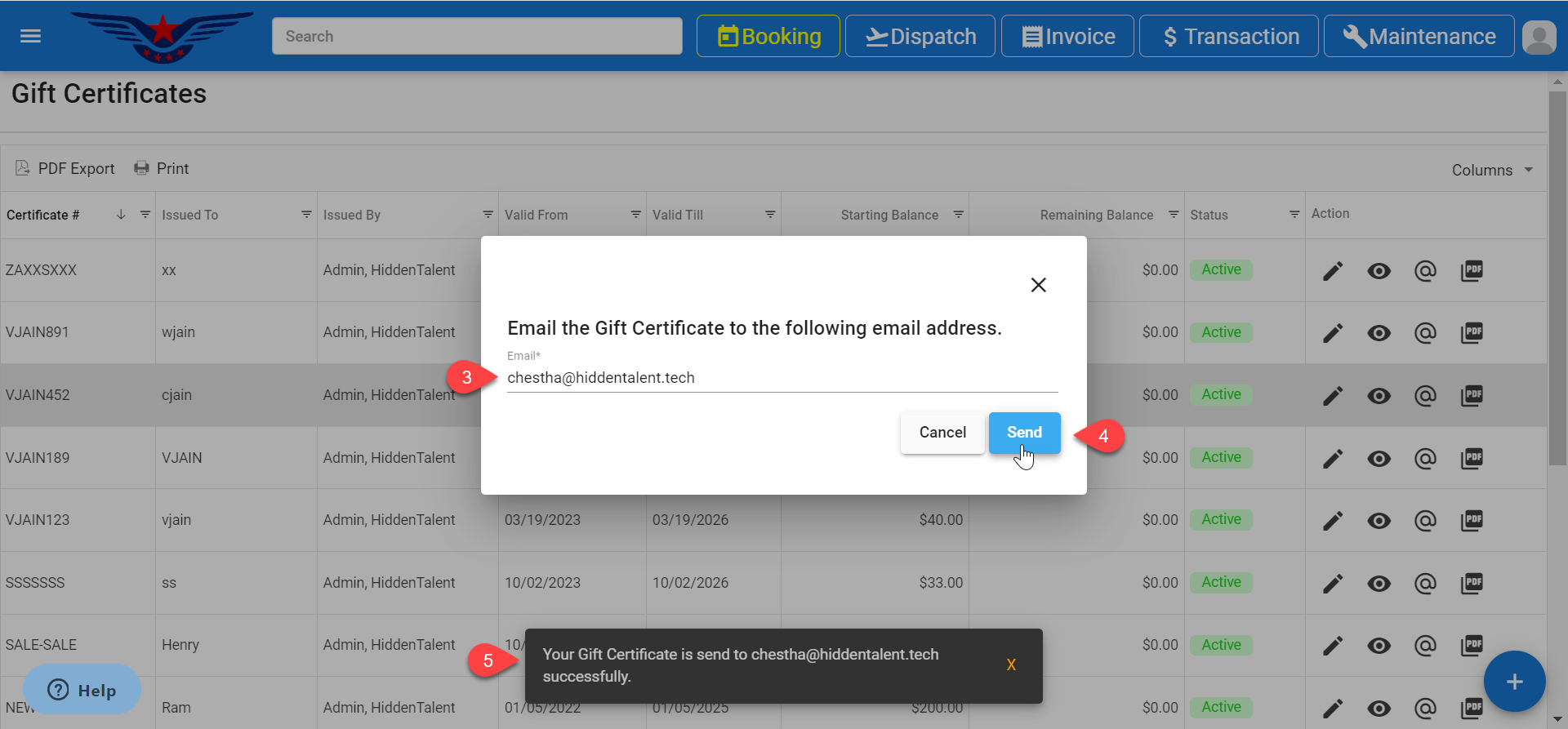Open the hamburger navigation menu

click(x=30, y=36)
